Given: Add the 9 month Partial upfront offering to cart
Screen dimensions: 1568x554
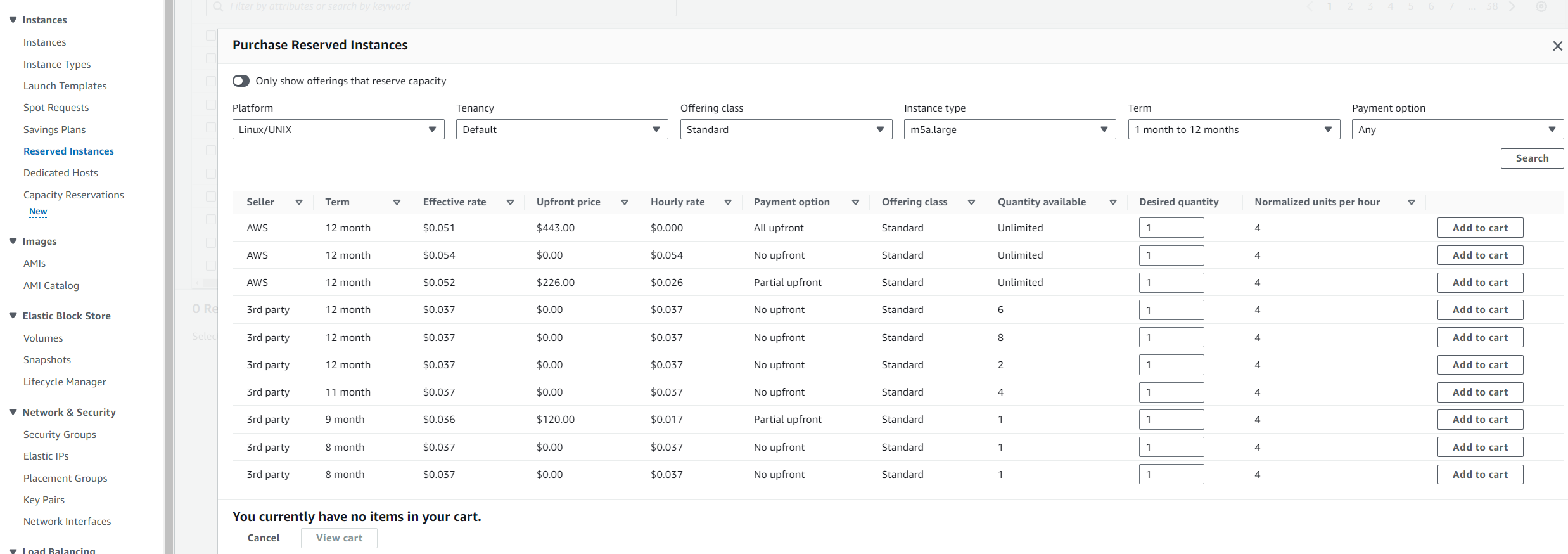Looking at the screenshot, I should 1480,419.
